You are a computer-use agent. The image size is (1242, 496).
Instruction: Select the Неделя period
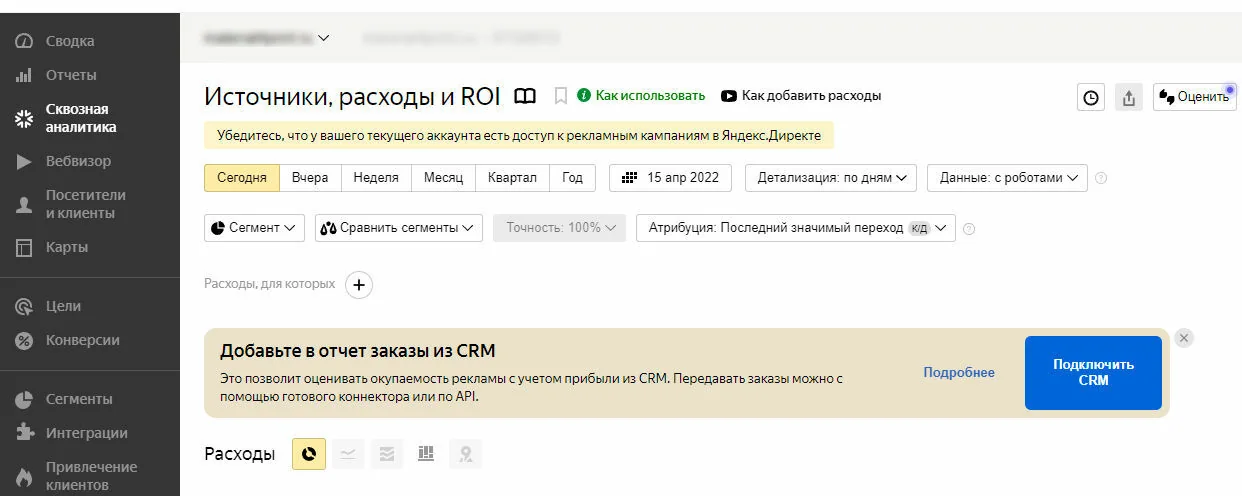376,178
